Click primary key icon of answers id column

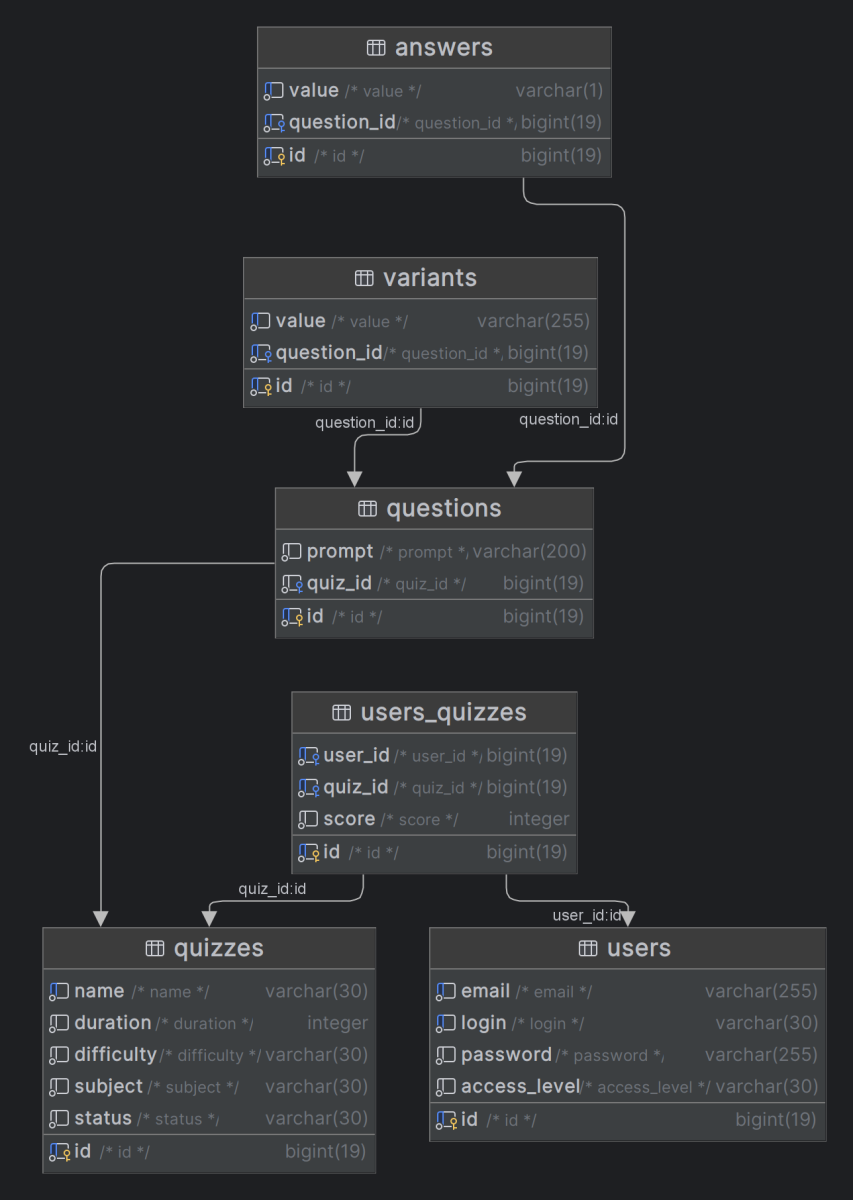tap(274, 156)
